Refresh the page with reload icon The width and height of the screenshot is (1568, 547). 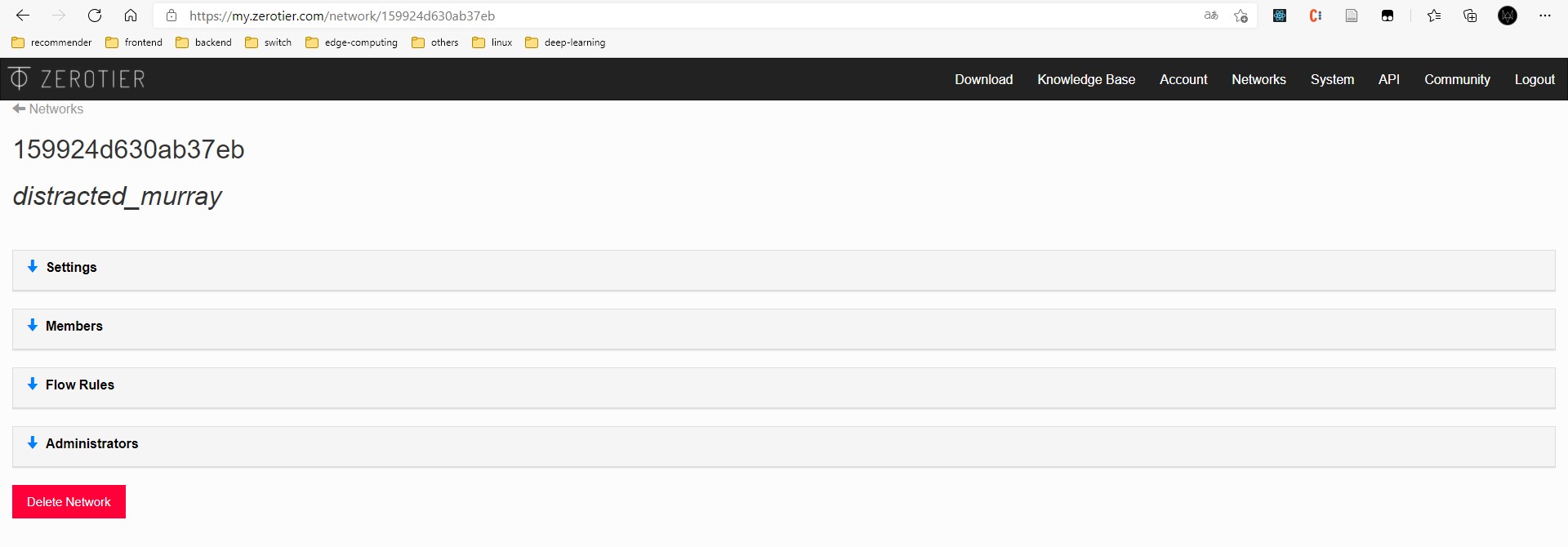tap(95, 16)
